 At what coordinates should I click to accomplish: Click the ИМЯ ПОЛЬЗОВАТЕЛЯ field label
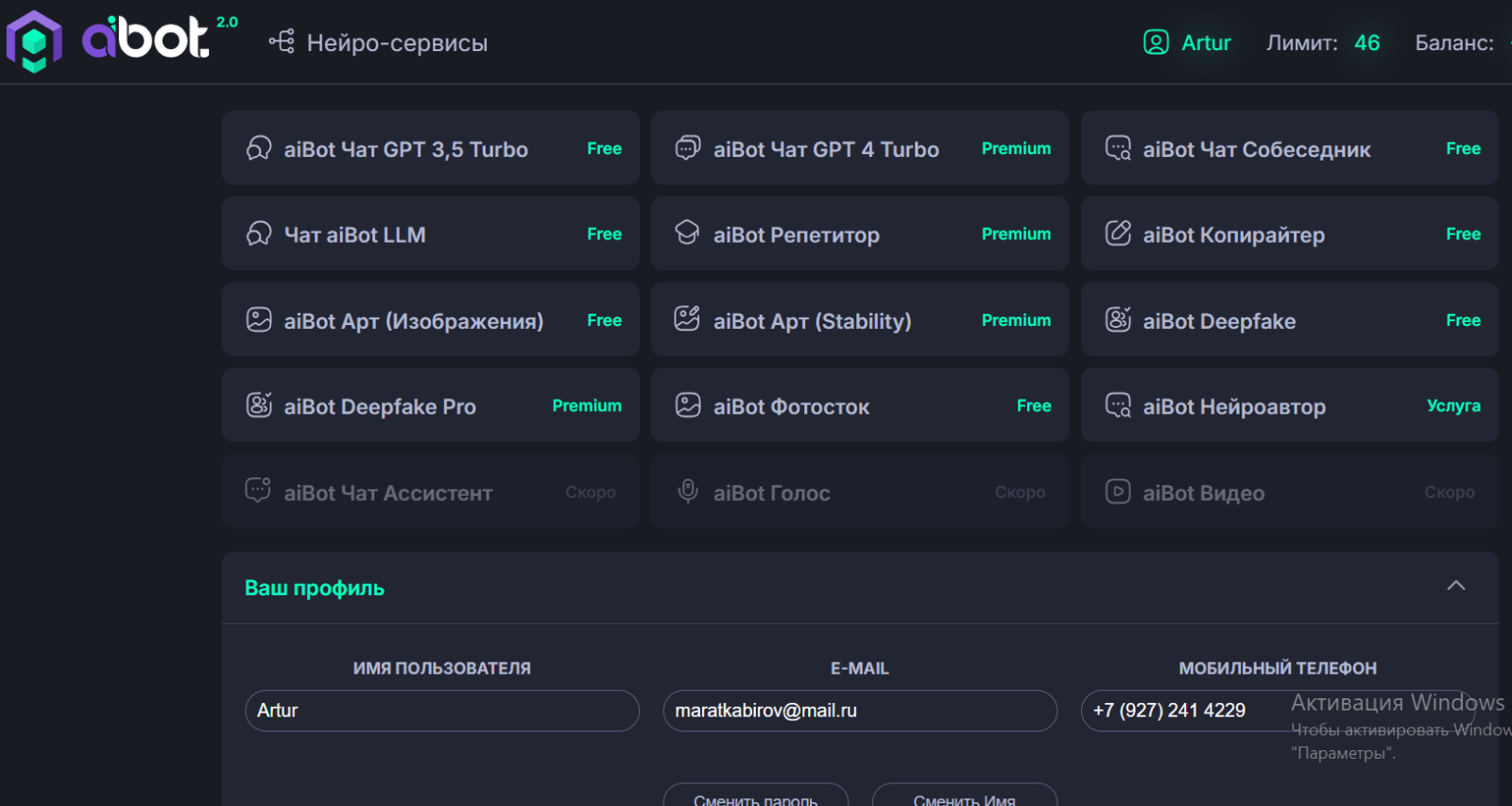(442, 668)
